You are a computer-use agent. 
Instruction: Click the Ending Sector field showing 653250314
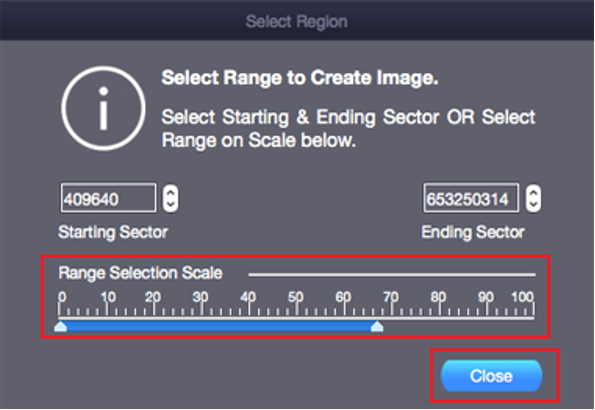pos(471,198)
